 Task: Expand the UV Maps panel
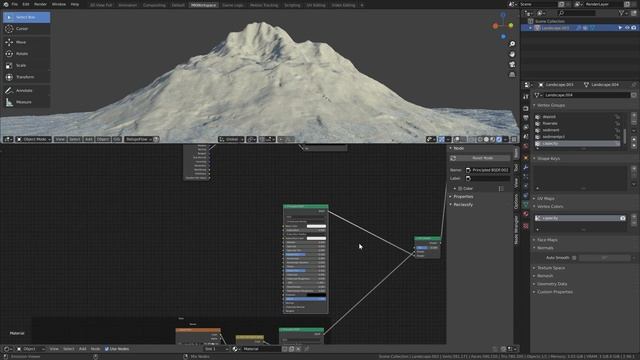coord(545,199)
